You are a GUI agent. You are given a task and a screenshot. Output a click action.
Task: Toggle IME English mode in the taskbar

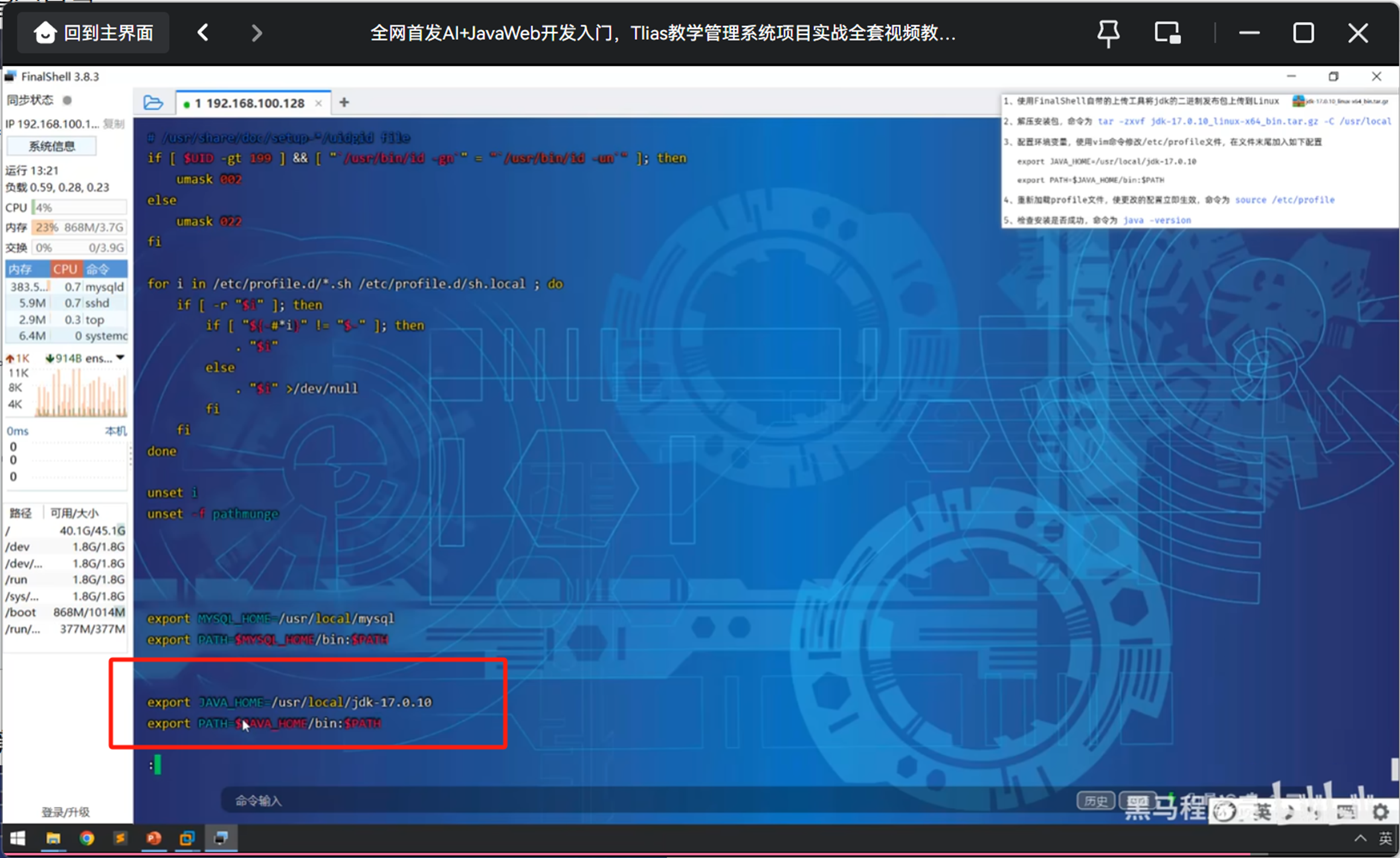[1385, 838]
